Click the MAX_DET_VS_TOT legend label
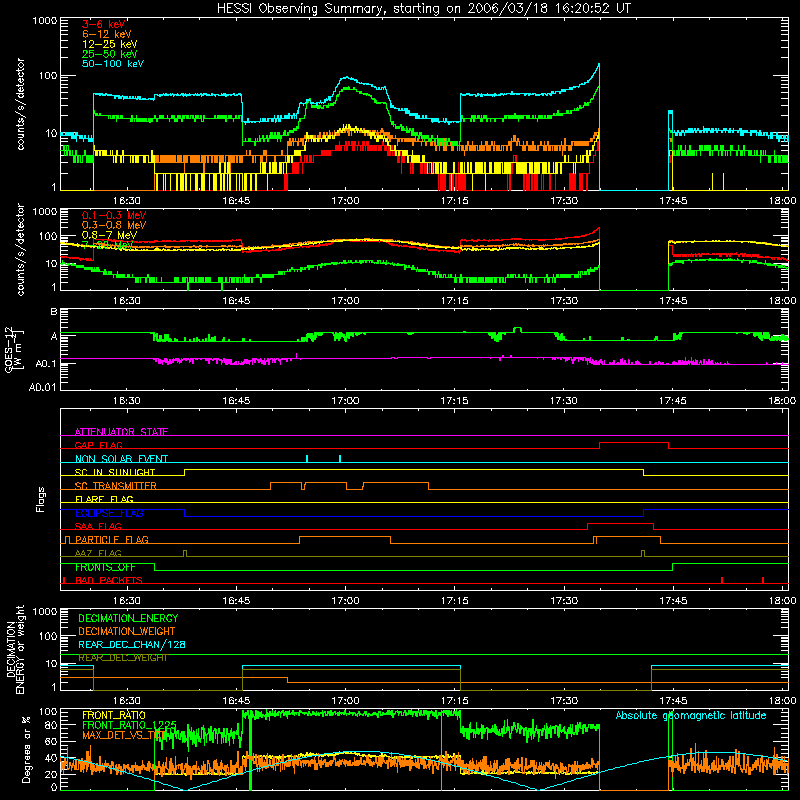The height and width of the screenshot is (800, 800). coord(123,735)
